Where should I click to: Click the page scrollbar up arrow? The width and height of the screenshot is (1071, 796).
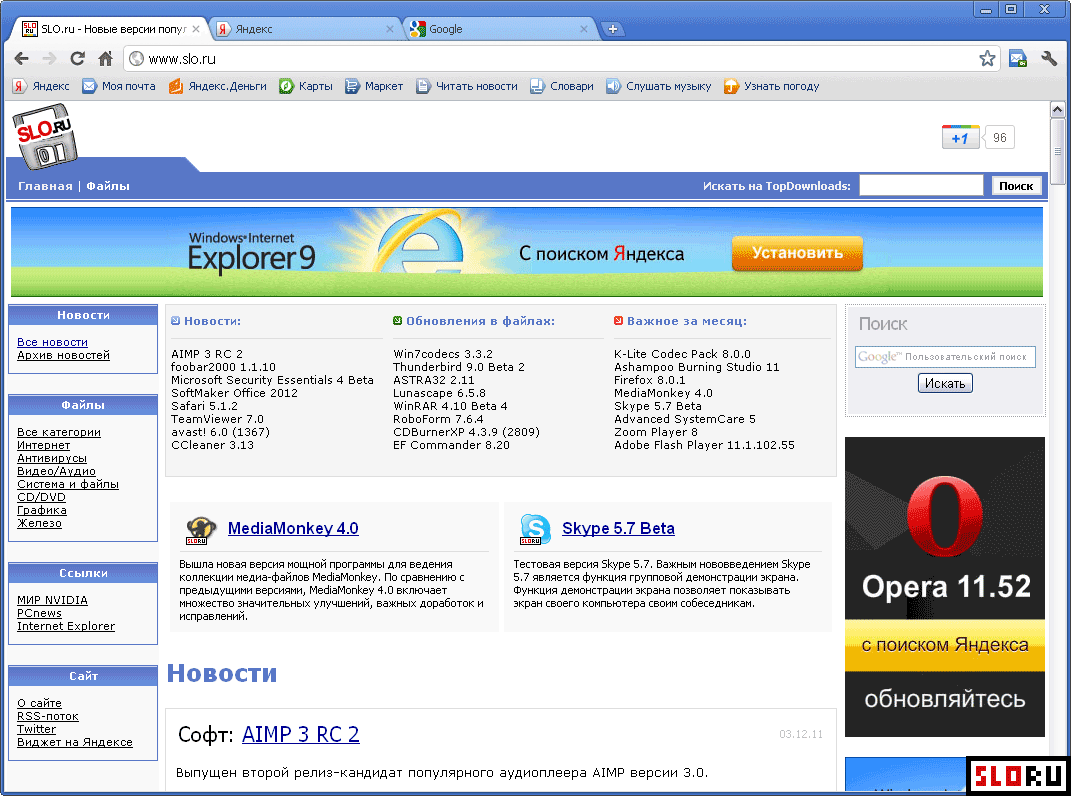coord(1057,109)
